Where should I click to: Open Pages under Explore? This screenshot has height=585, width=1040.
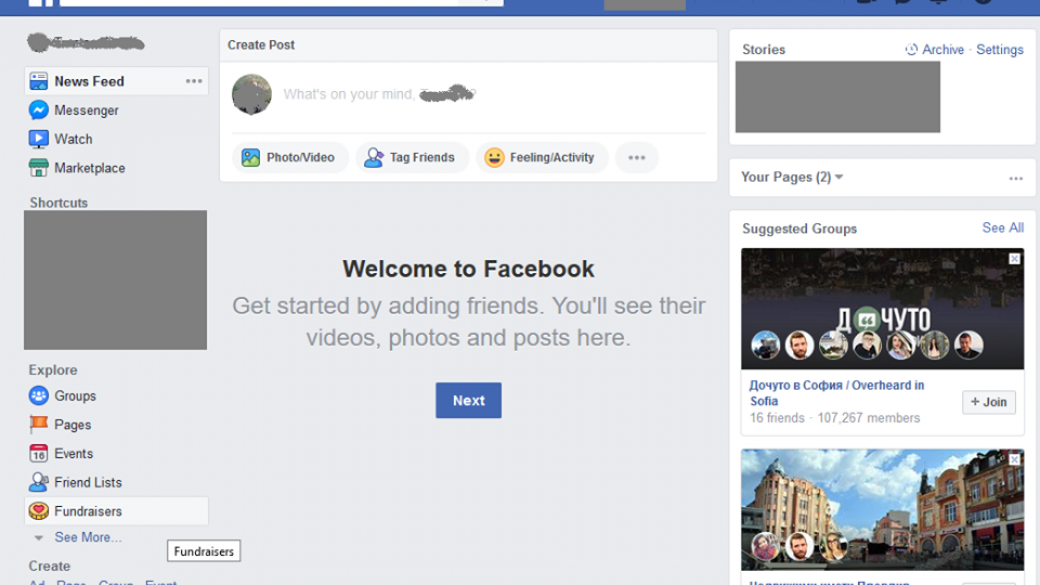pyautogui.click(x=72, y=424)
